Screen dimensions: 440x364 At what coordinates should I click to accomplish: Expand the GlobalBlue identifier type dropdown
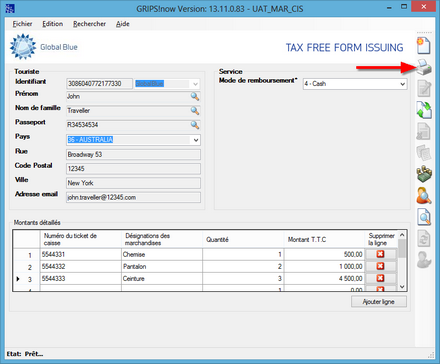tap(195, 84)
